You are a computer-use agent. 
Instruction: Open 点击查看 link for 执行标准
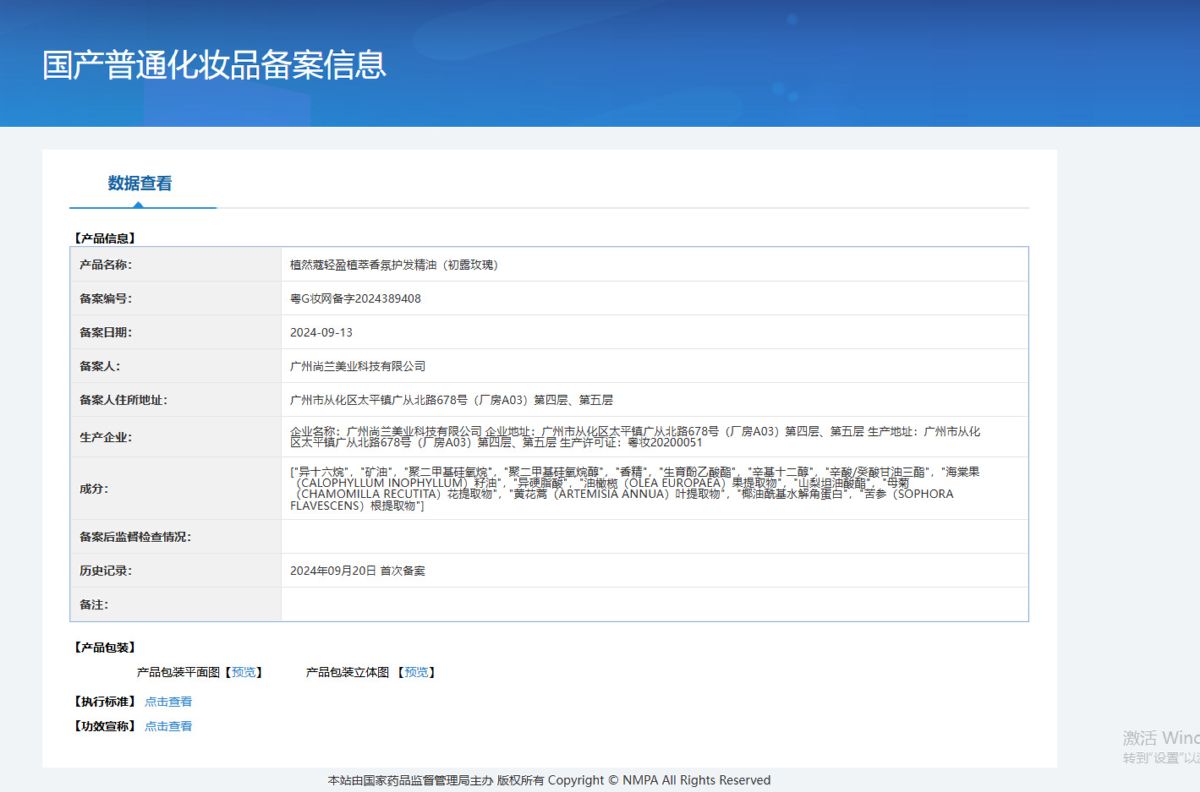[x=168, y=702]
